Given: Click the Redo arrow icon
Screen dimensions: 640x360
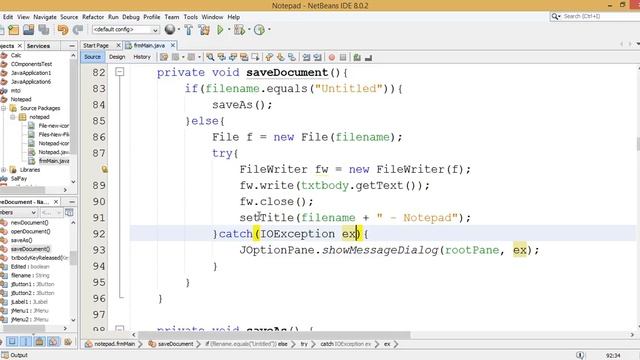Looking at the screenshot, I should pos(78,30).
